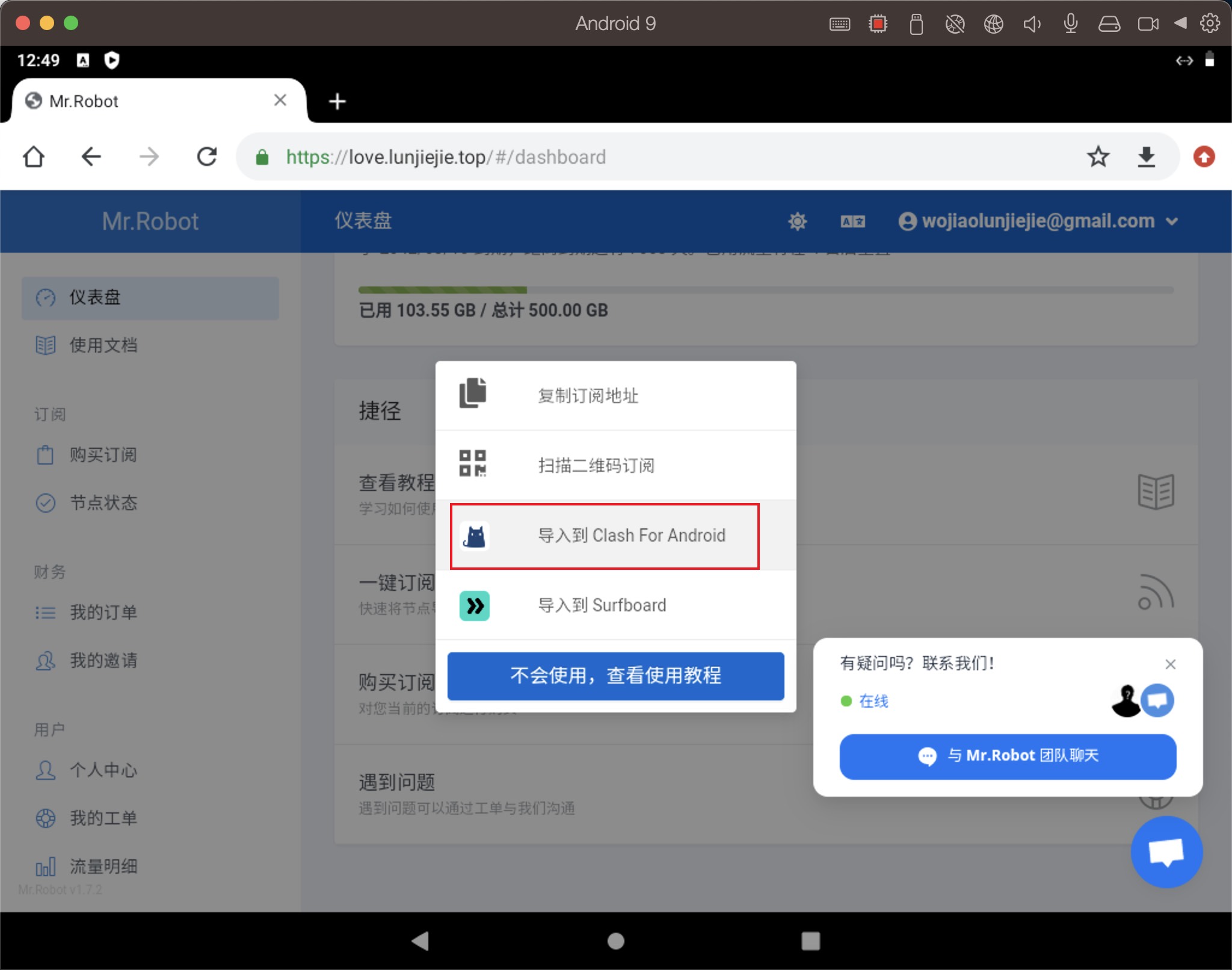Reload the page with refresh icon

click(207, 157)
